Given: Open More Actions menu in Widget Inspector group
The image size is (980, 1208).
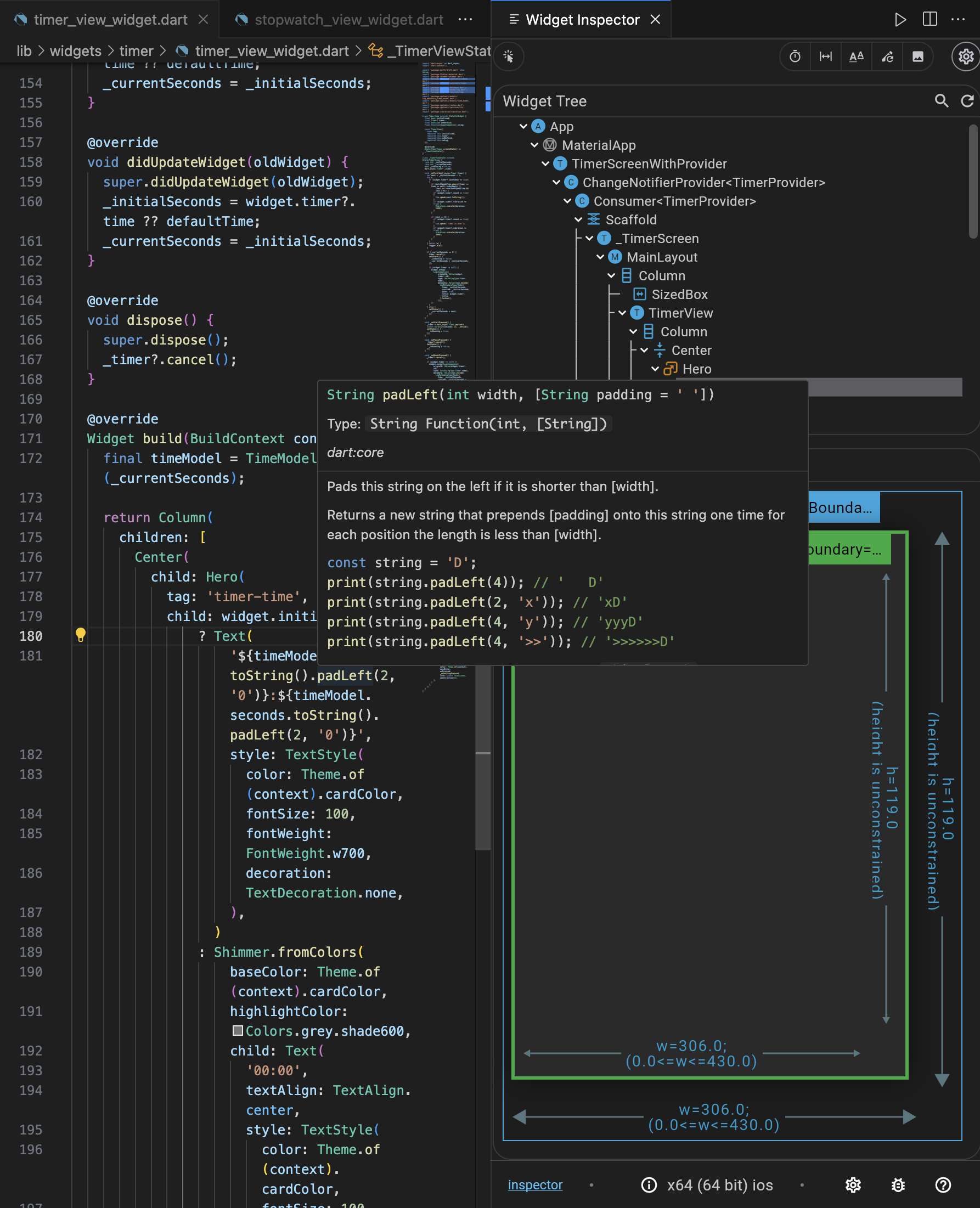Looking at the screenshot, I should (x=958, y=20).
